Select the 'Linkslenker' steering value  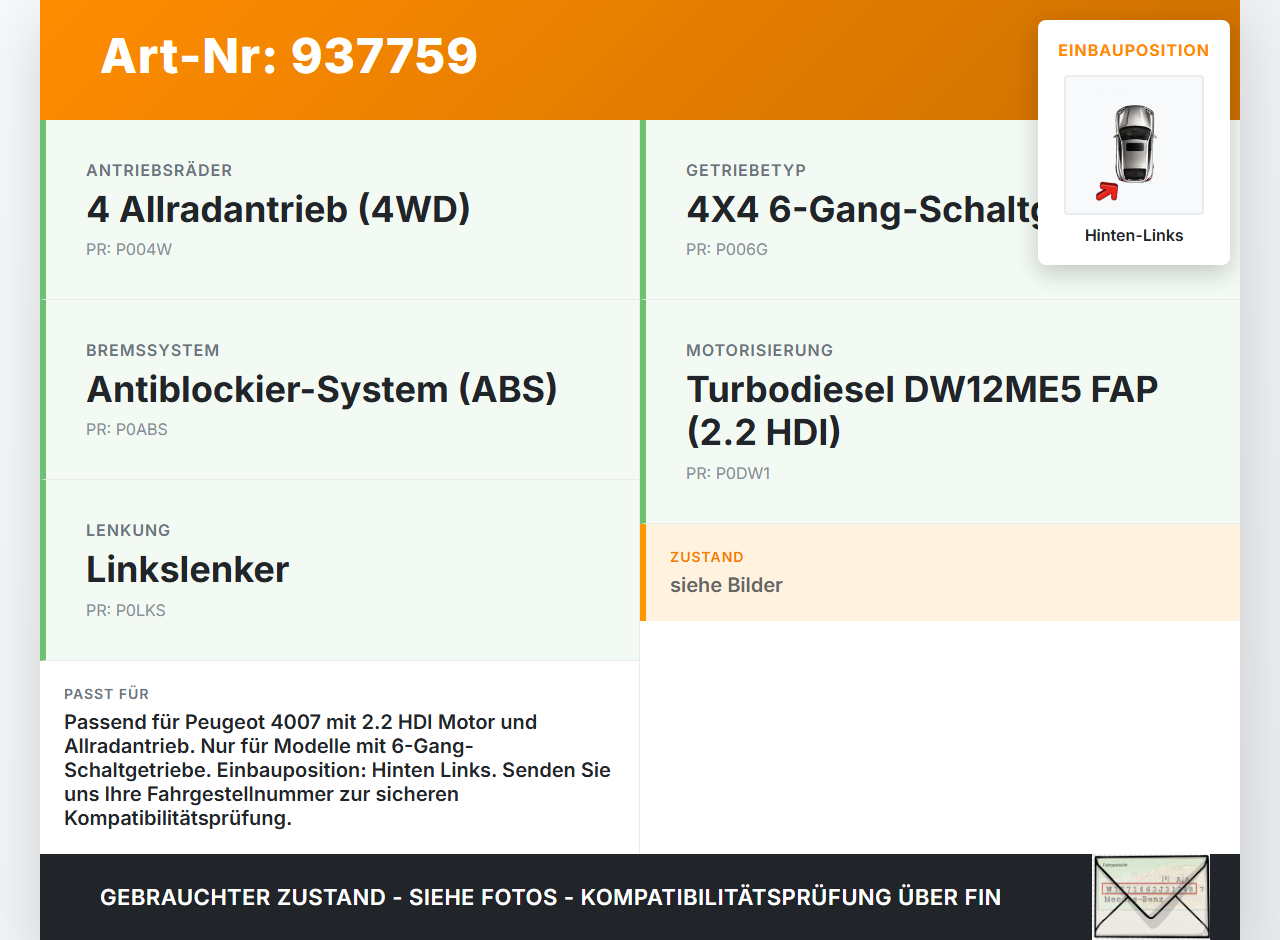188,569
